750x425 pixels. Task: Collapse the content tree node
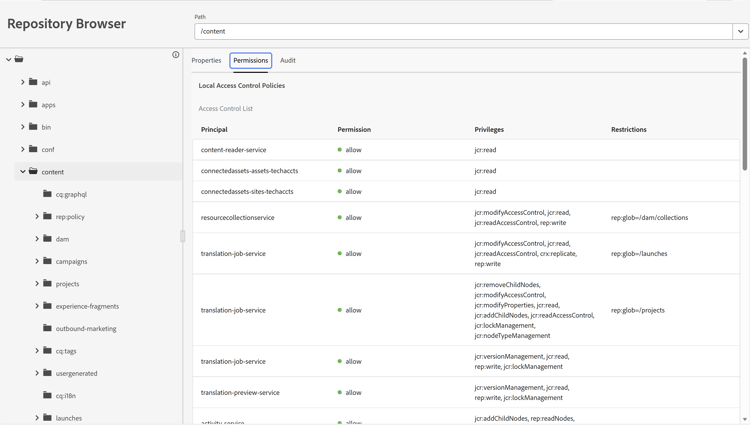23,172
